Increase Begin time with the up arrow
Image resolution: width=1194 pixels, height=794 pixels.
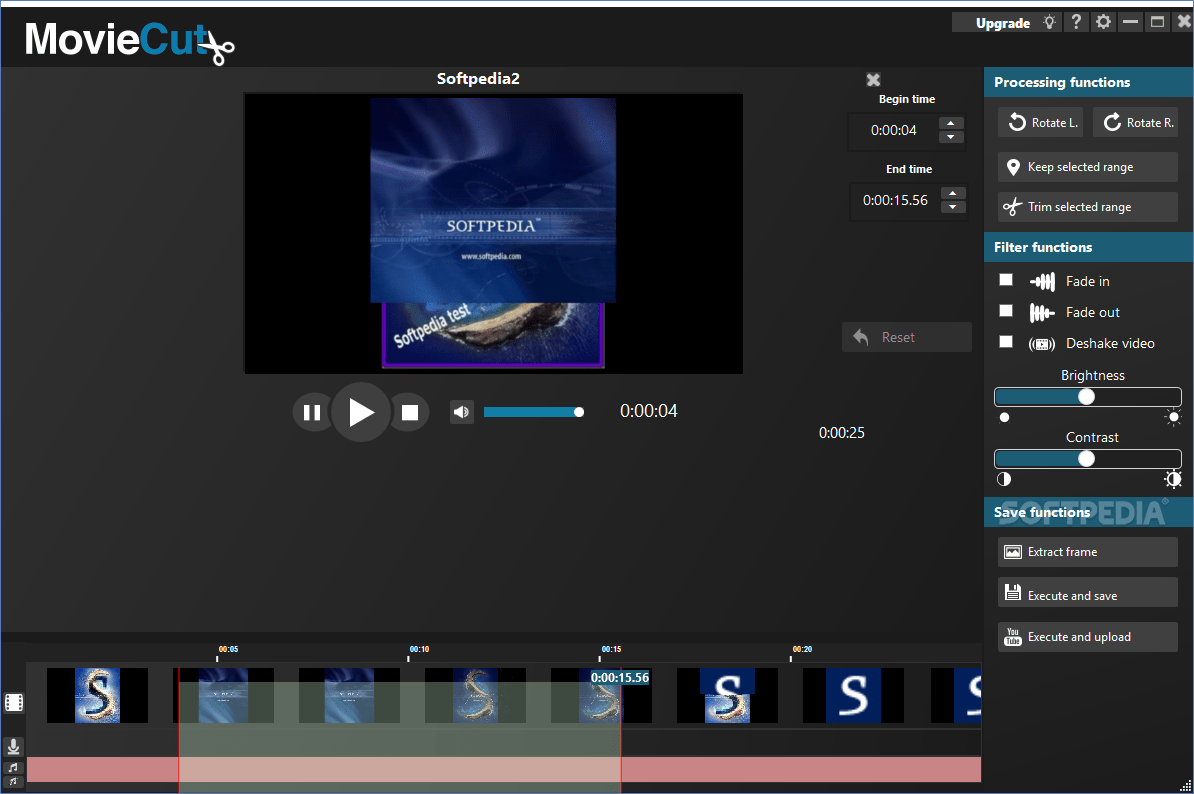953,124
